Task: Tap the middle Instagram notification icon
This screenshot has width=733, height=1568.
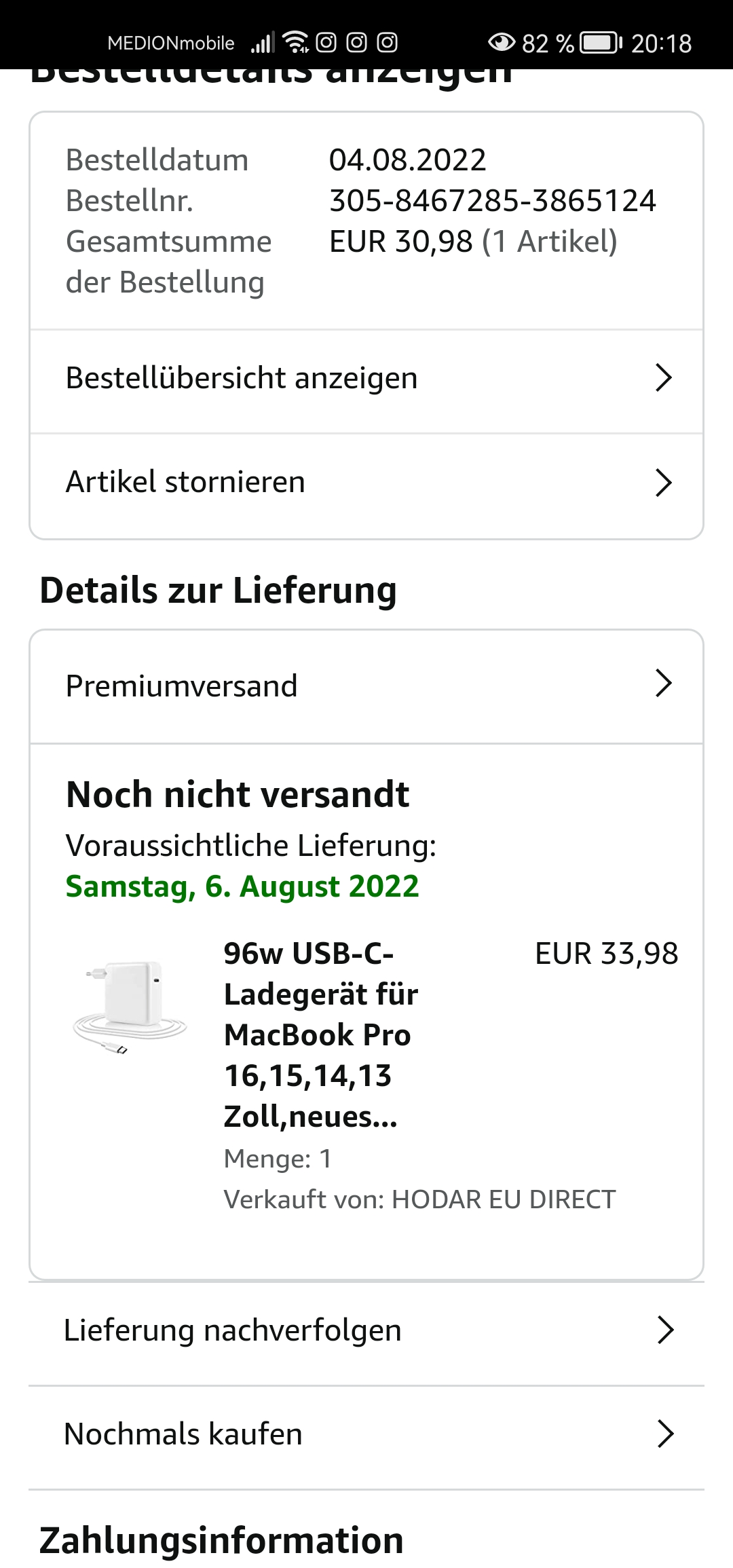Action: coord(356,43)
